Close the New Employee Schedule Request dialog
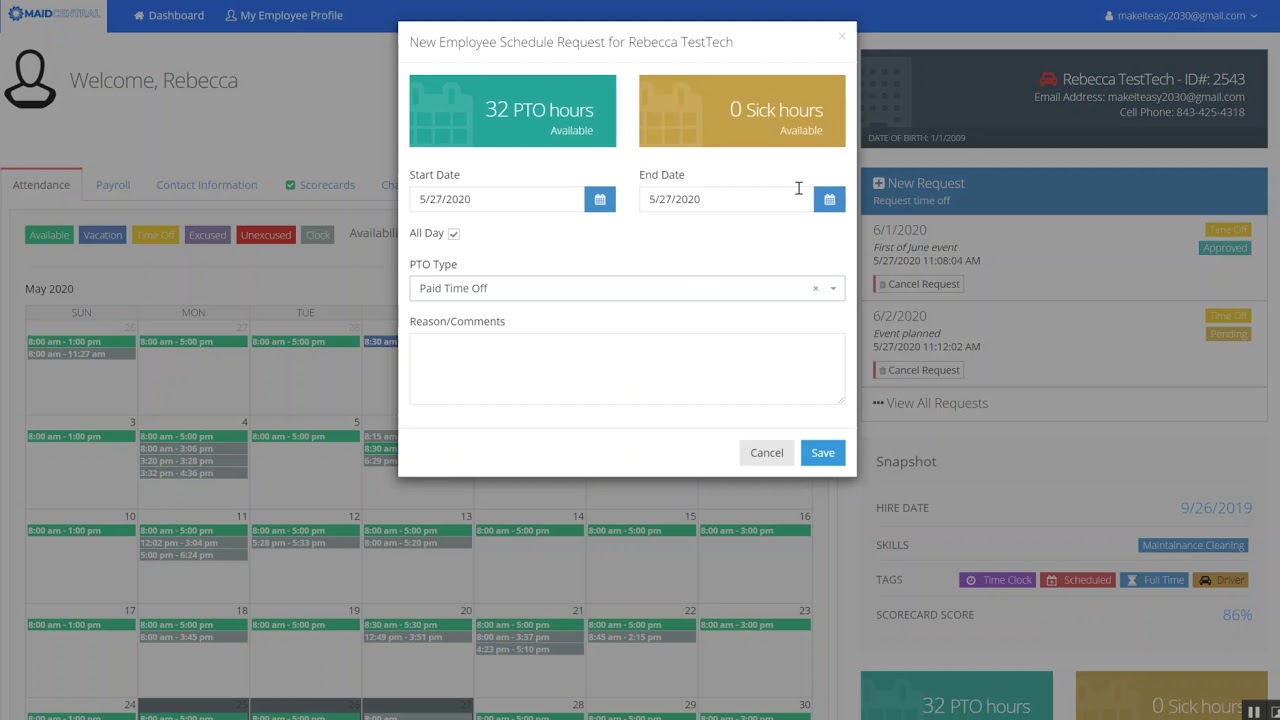The image size is (1280, 720). pos(842,36)
